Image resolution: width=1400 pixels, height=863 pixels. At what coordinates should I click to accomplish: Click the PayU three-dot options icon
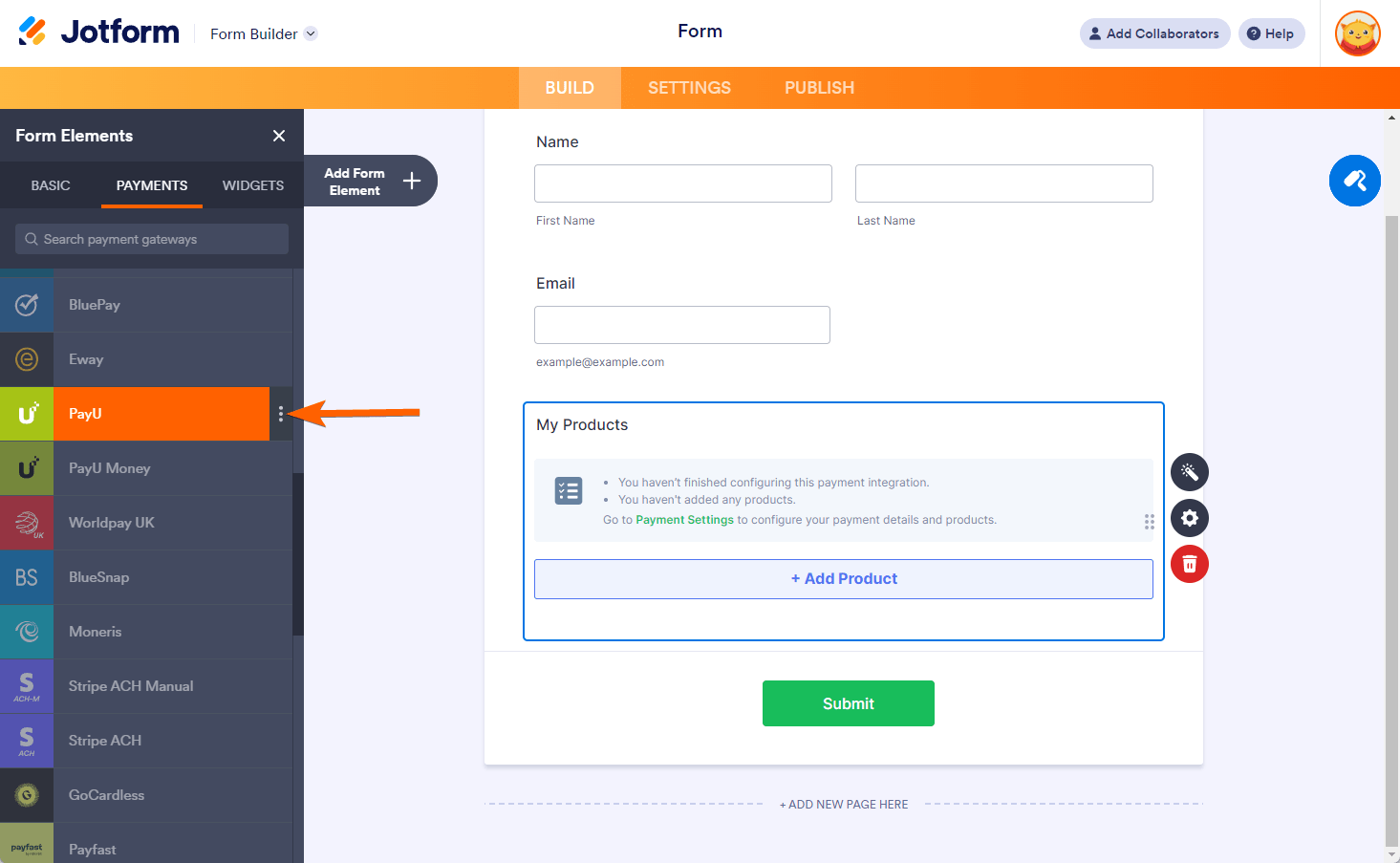tap(281, 414)
